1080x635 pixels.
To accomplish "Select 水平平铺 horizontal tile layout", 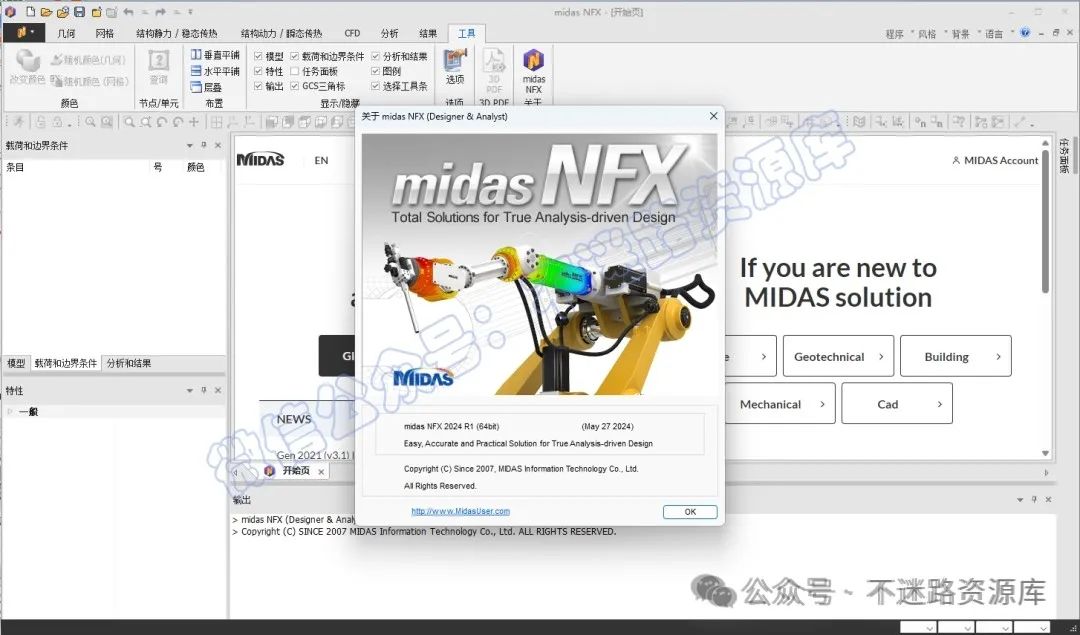I will tap(215, 71).
